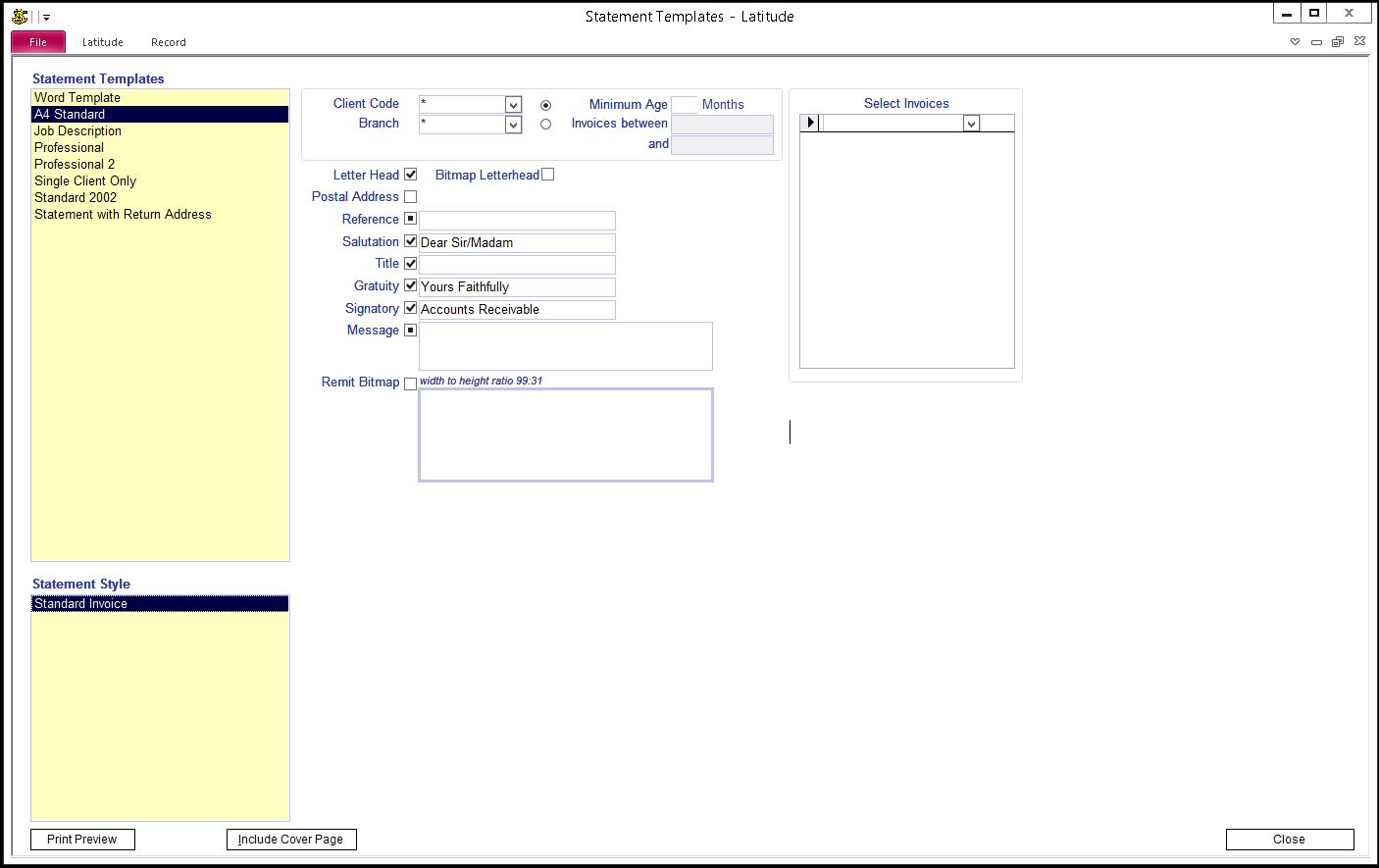
Task: Open the Branch dropdown list
Action: 513,125
